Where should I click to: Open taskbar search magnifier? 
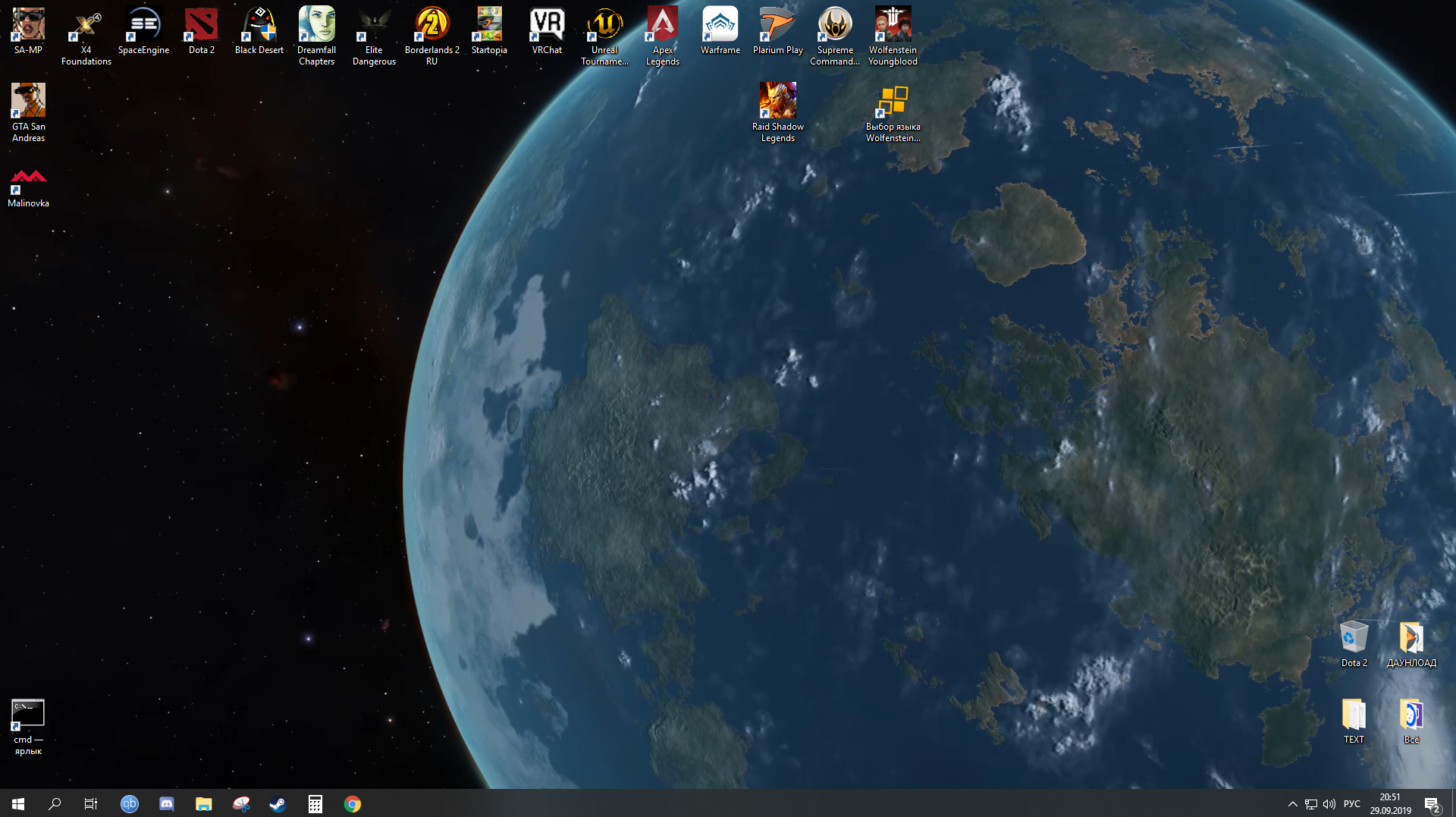pos(55,803)
